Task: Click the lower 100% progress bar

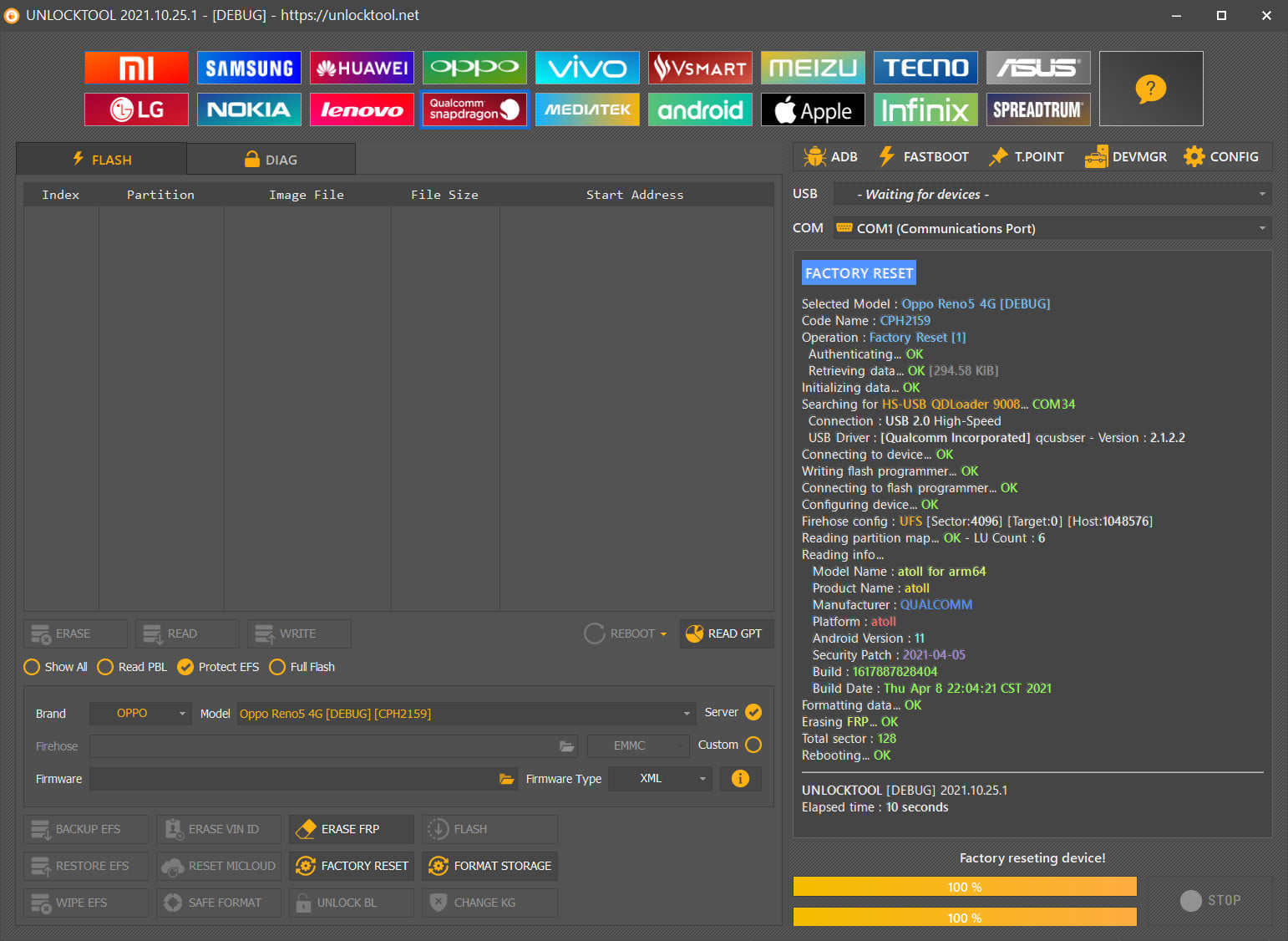Action: (x=965, y=918)
